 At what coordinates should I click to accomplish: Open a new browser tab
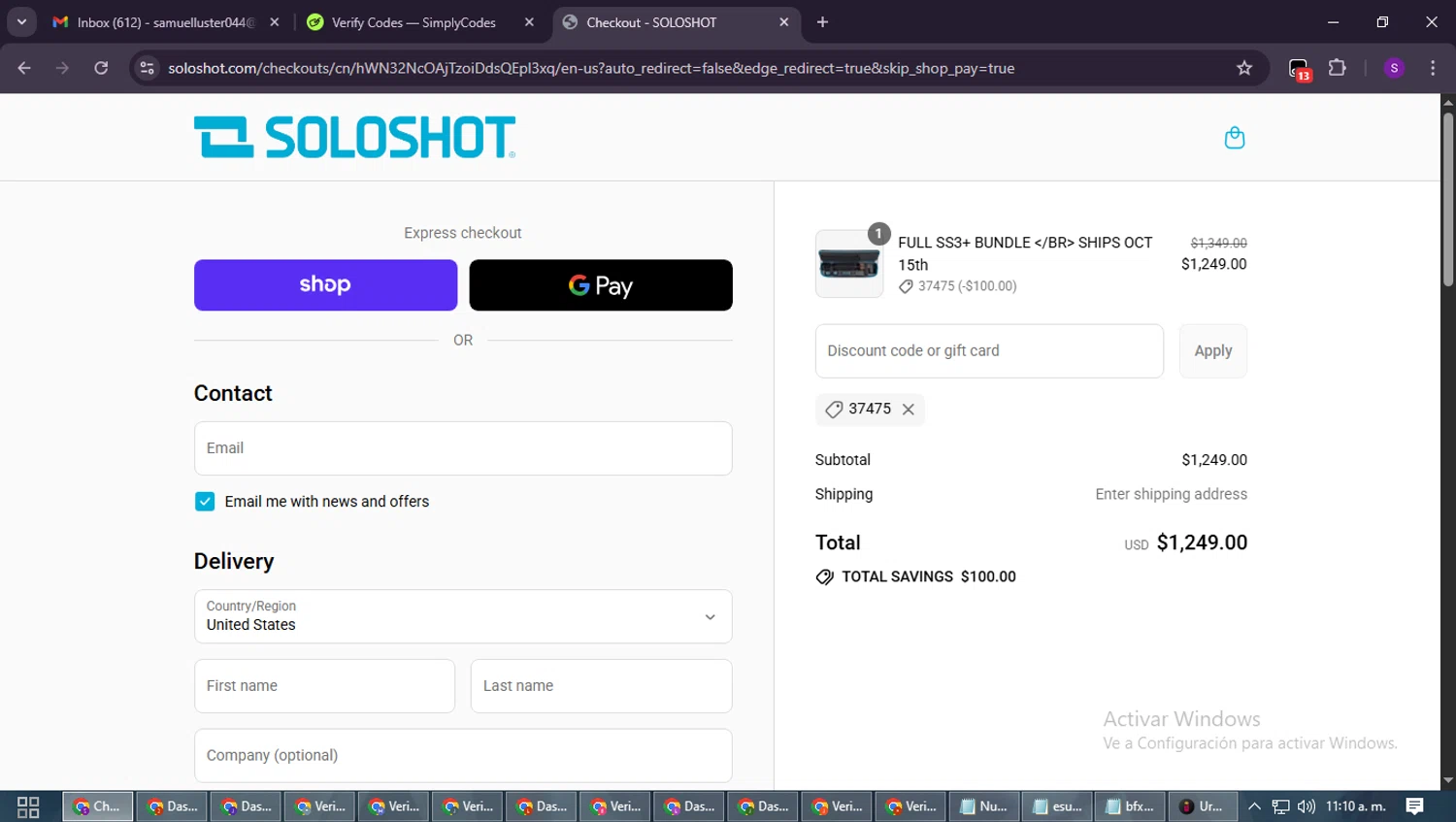[822, 21]
